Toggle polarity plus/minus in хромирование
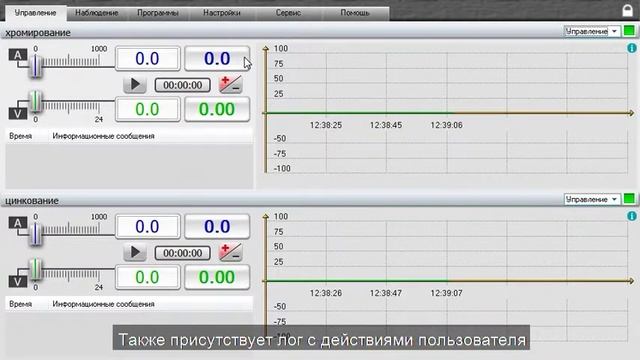The width and height of the screenshot is (640, 360). point(231,84)
